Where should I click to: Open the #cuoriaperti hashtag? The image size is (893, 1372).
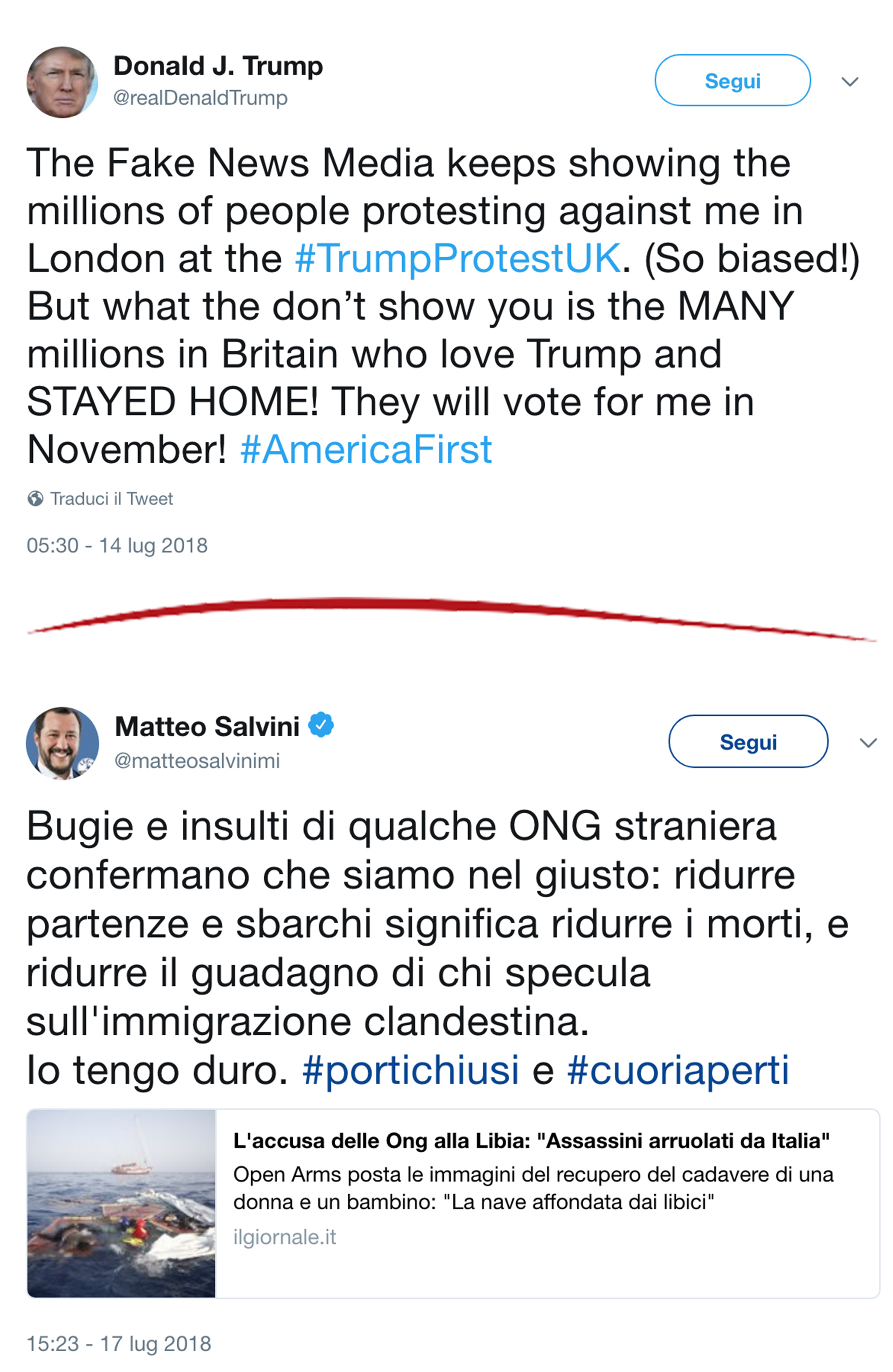click(678, 1070)
